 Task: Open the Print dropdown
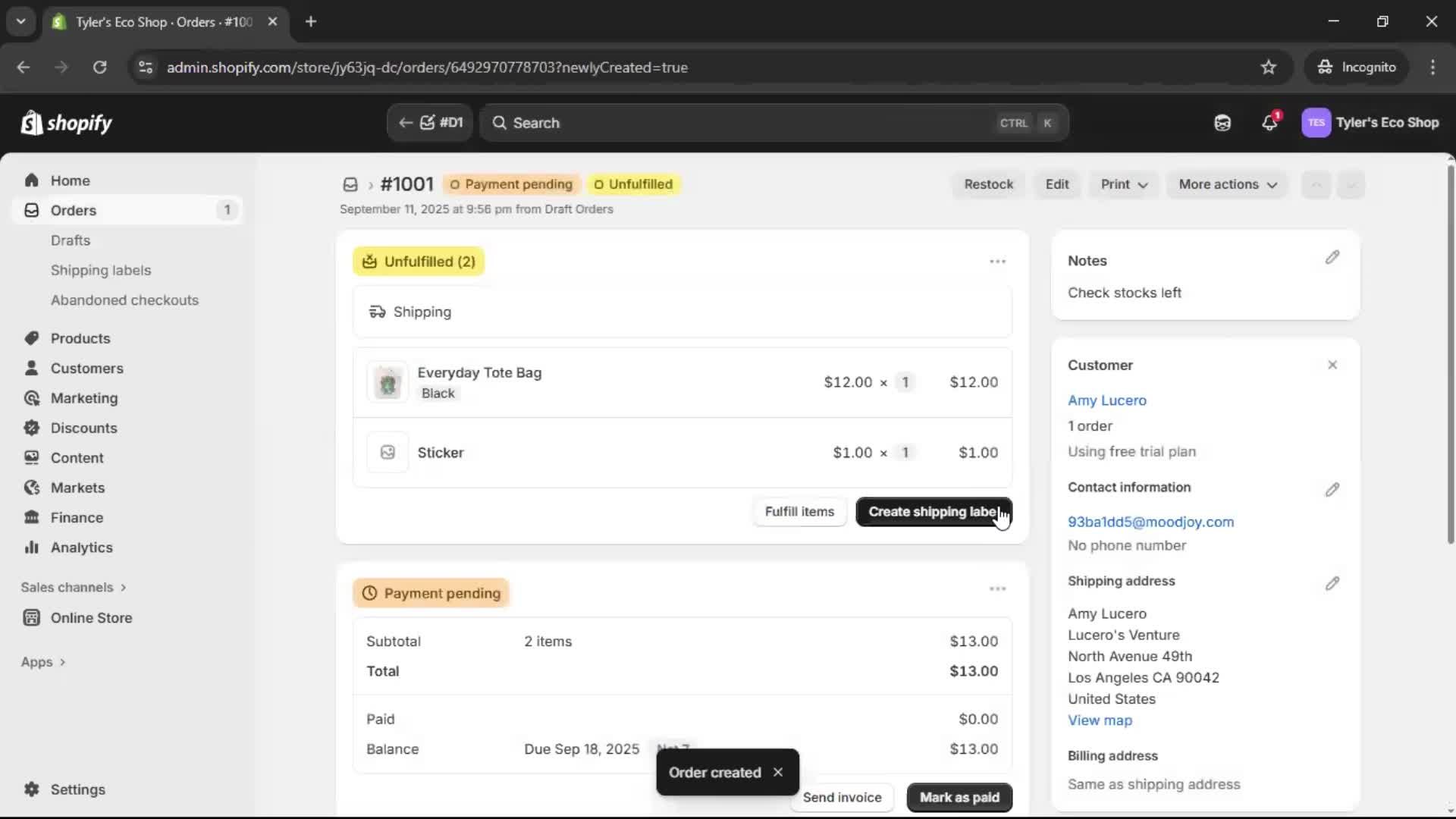coord(1123,184)
